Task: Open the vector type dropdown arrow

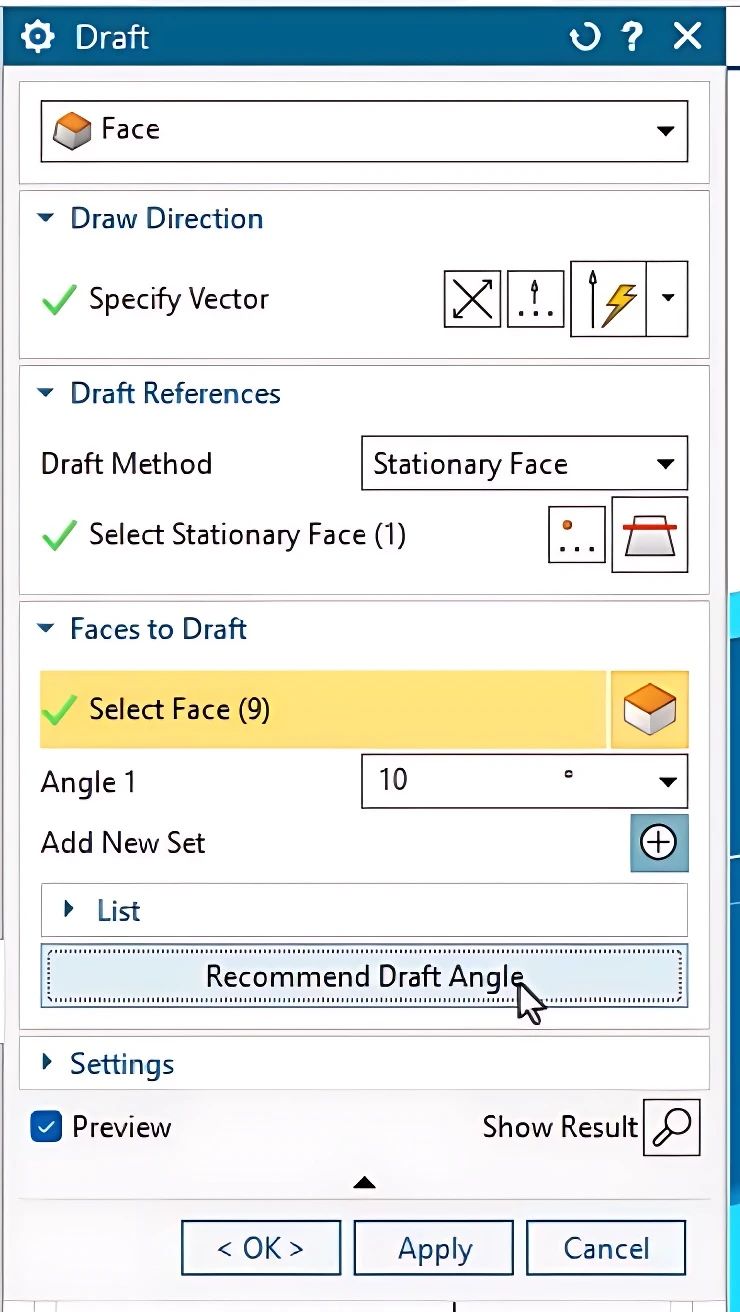Action: pos(668,299)
